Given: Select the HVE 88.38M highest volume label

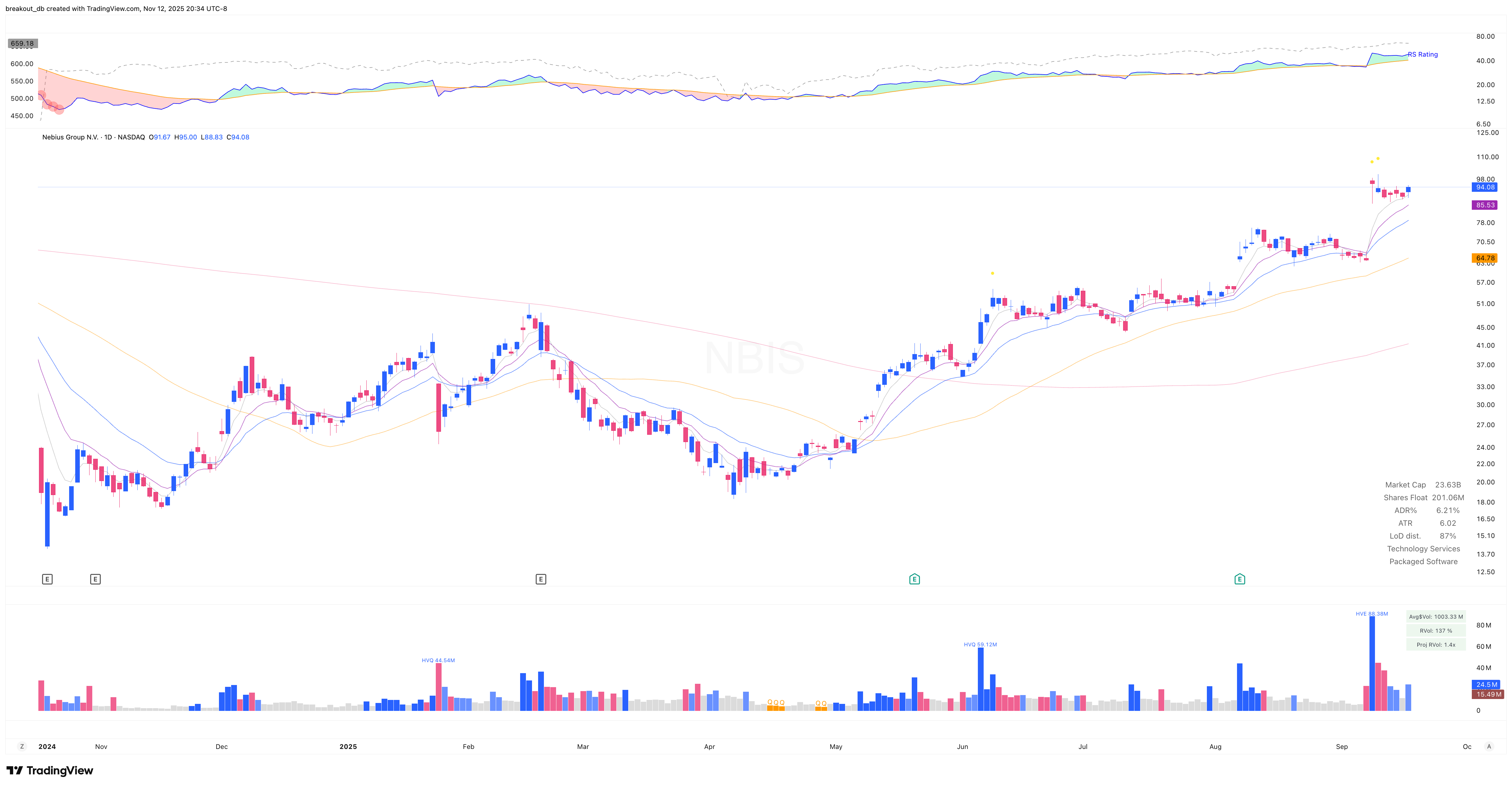Looking at the screenshot, I should (x=1372, y=614).
